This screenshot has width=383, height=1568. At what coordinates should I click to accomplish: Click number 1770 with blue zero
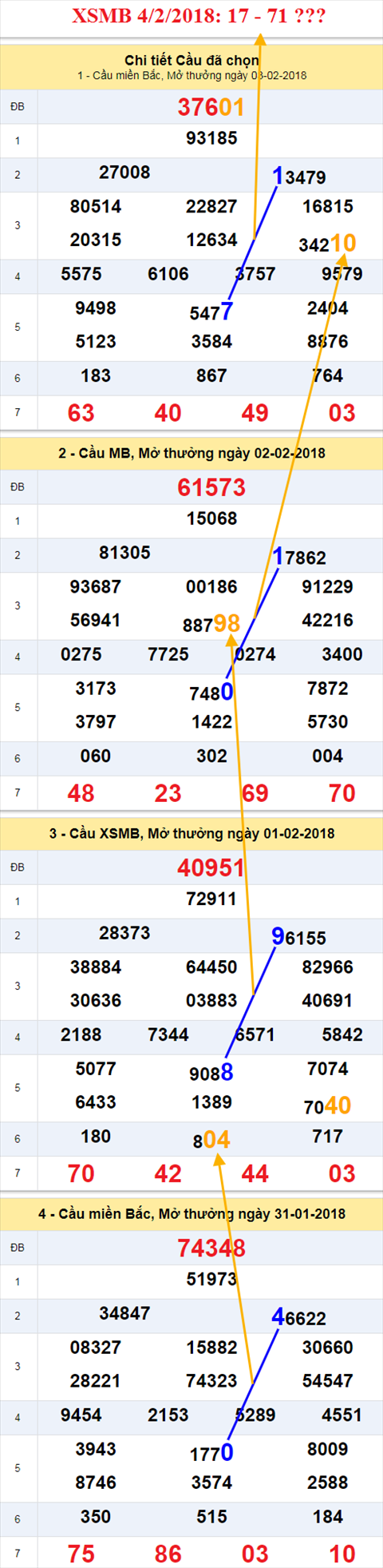(x=211, y=1452)
